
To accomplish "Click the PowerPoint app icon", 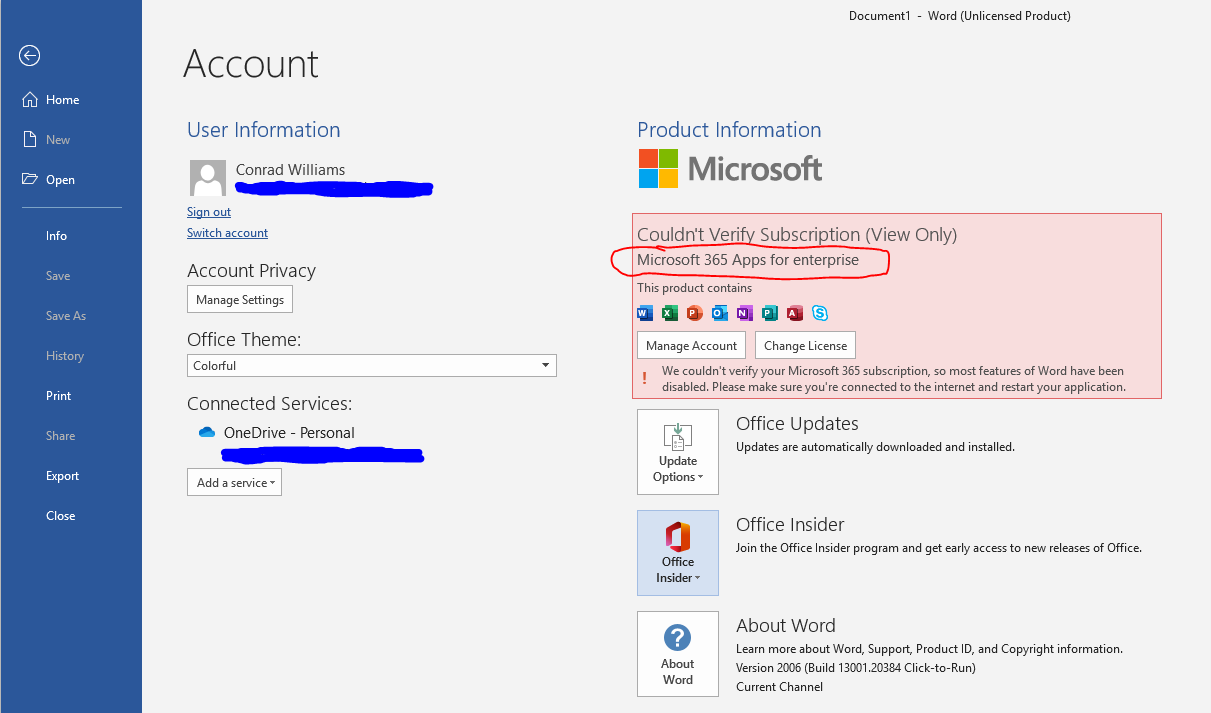I will pyautogui.click(x=695, y=313).
